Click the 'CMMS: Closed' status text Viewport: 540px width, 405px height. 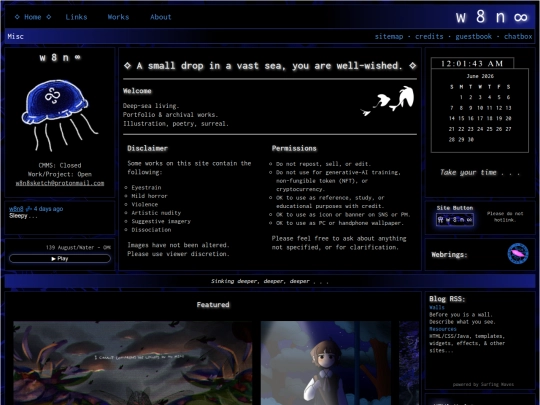60,165
